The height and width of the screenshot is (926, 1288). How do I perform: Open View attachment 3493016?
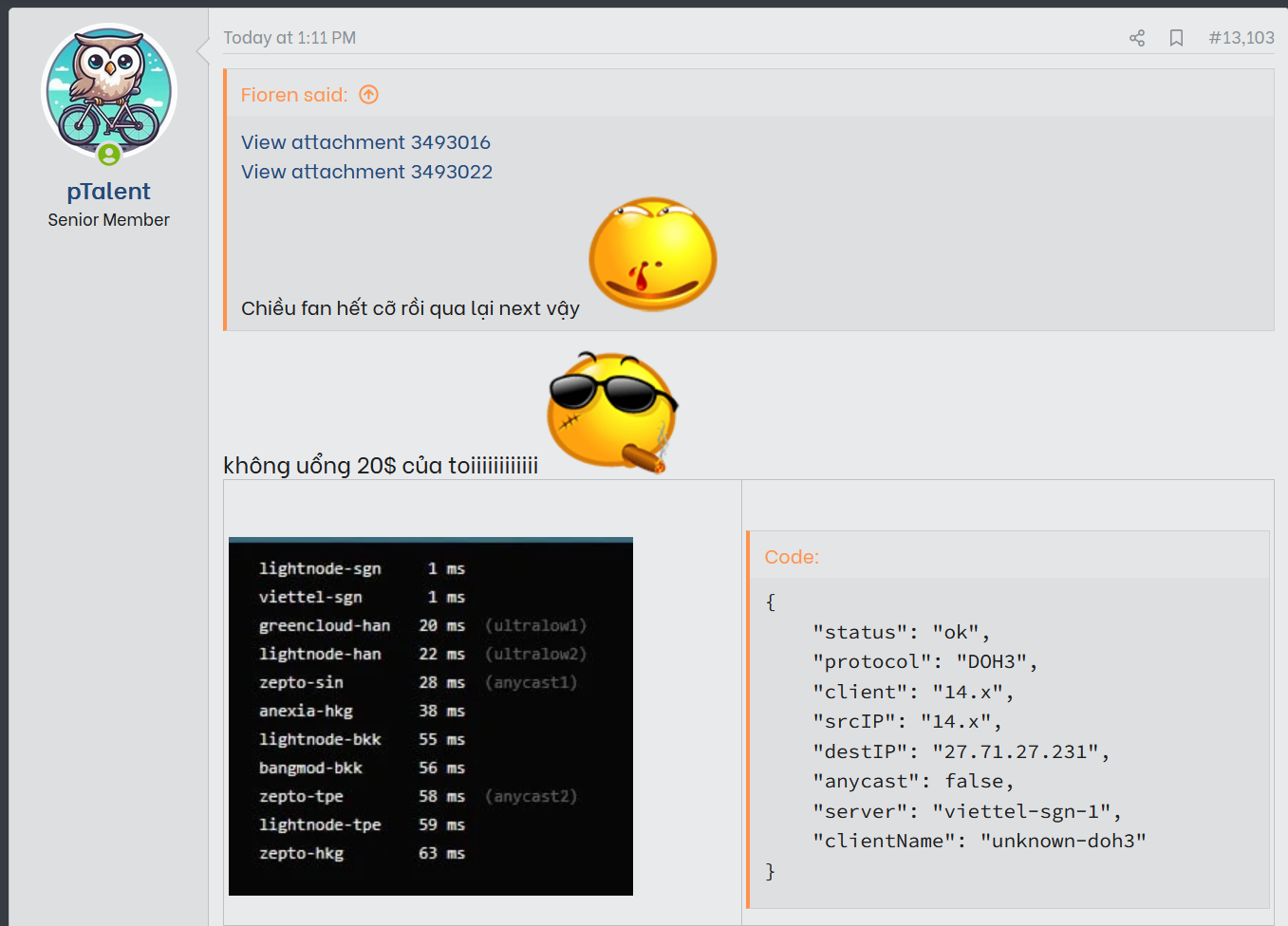coord(365,142)
